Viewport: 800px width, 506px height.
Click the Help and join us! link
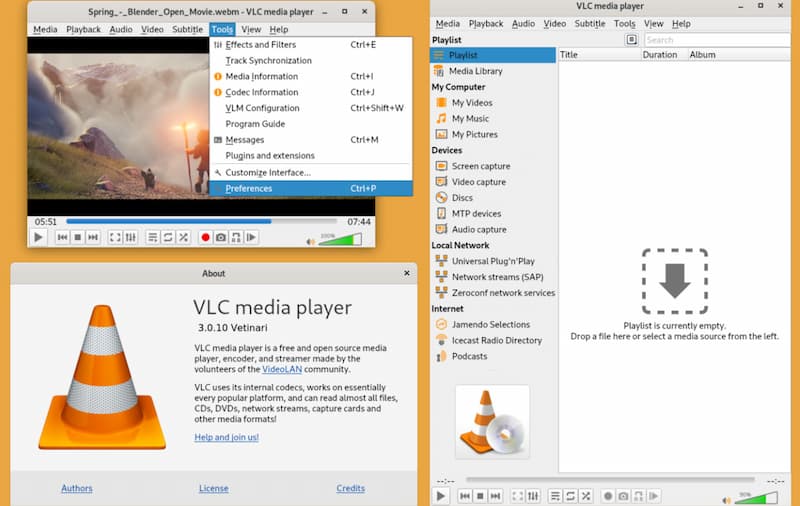click(227, 437)
